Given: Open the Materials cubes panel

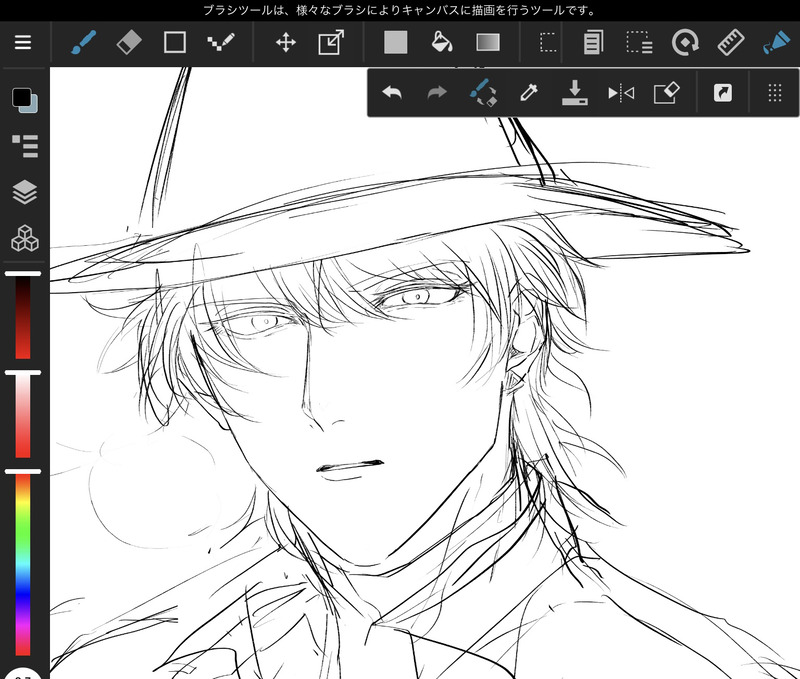Looking at the screenshot, I should tap(24, 238).
